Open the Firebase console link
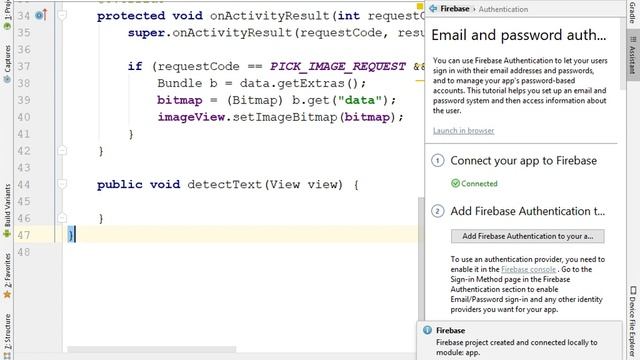 [x=528, y=269]
